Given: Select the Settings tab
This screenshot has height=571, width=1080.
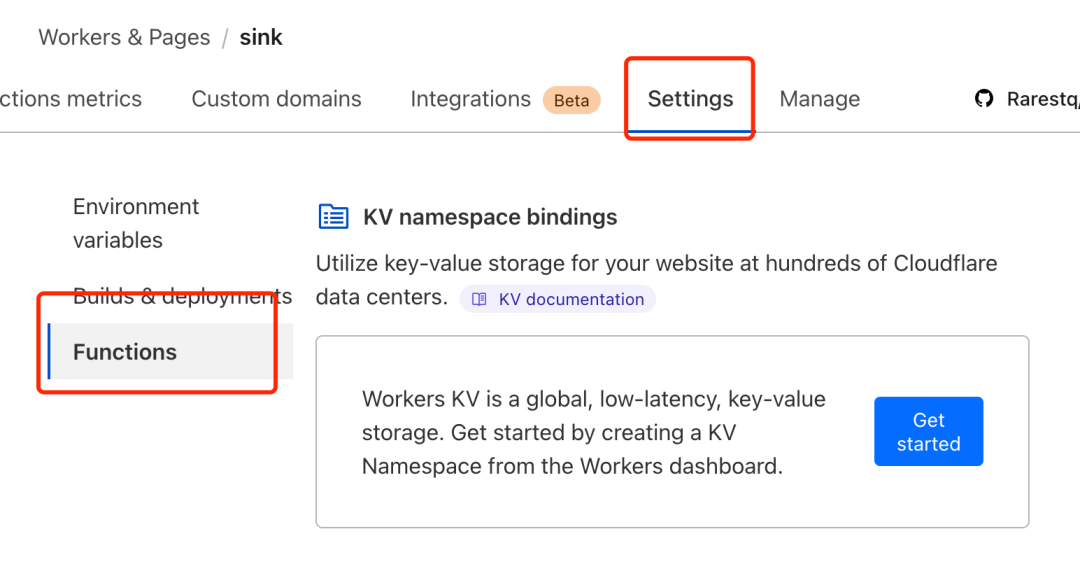Looking at the screenshot, I should tap(690, 99).
